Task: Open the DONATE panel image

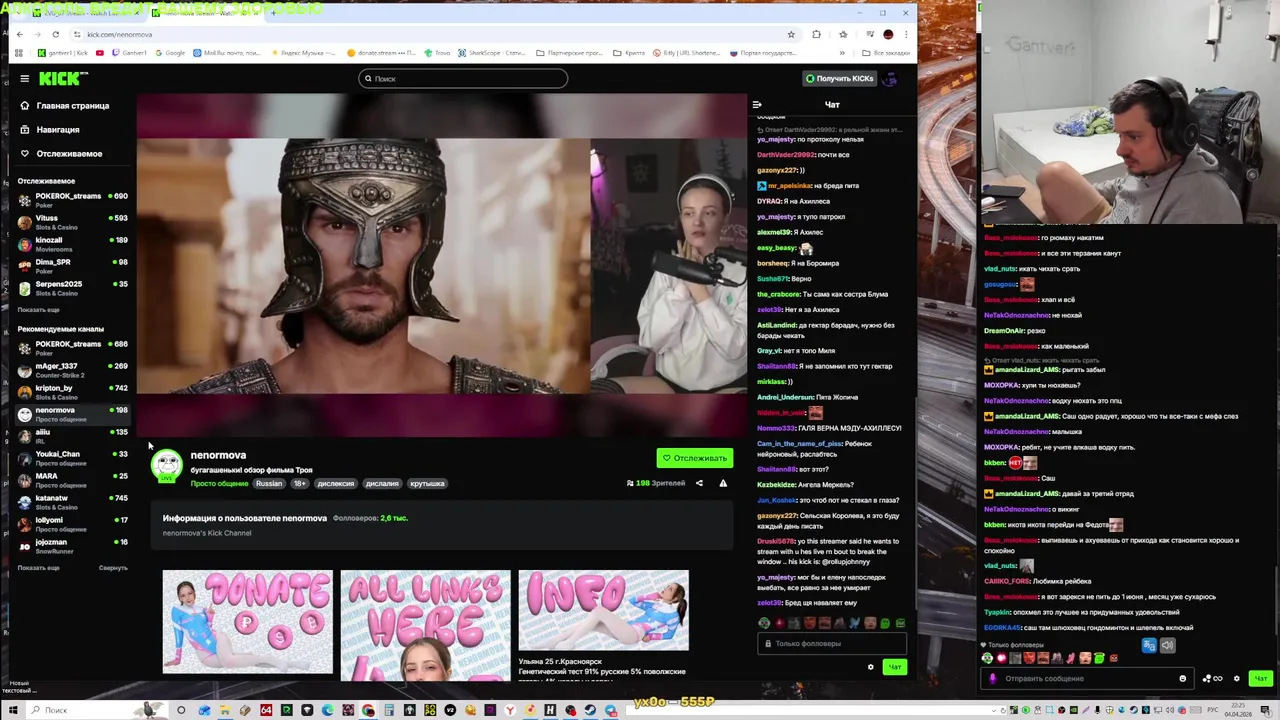Action: [248, 622]
